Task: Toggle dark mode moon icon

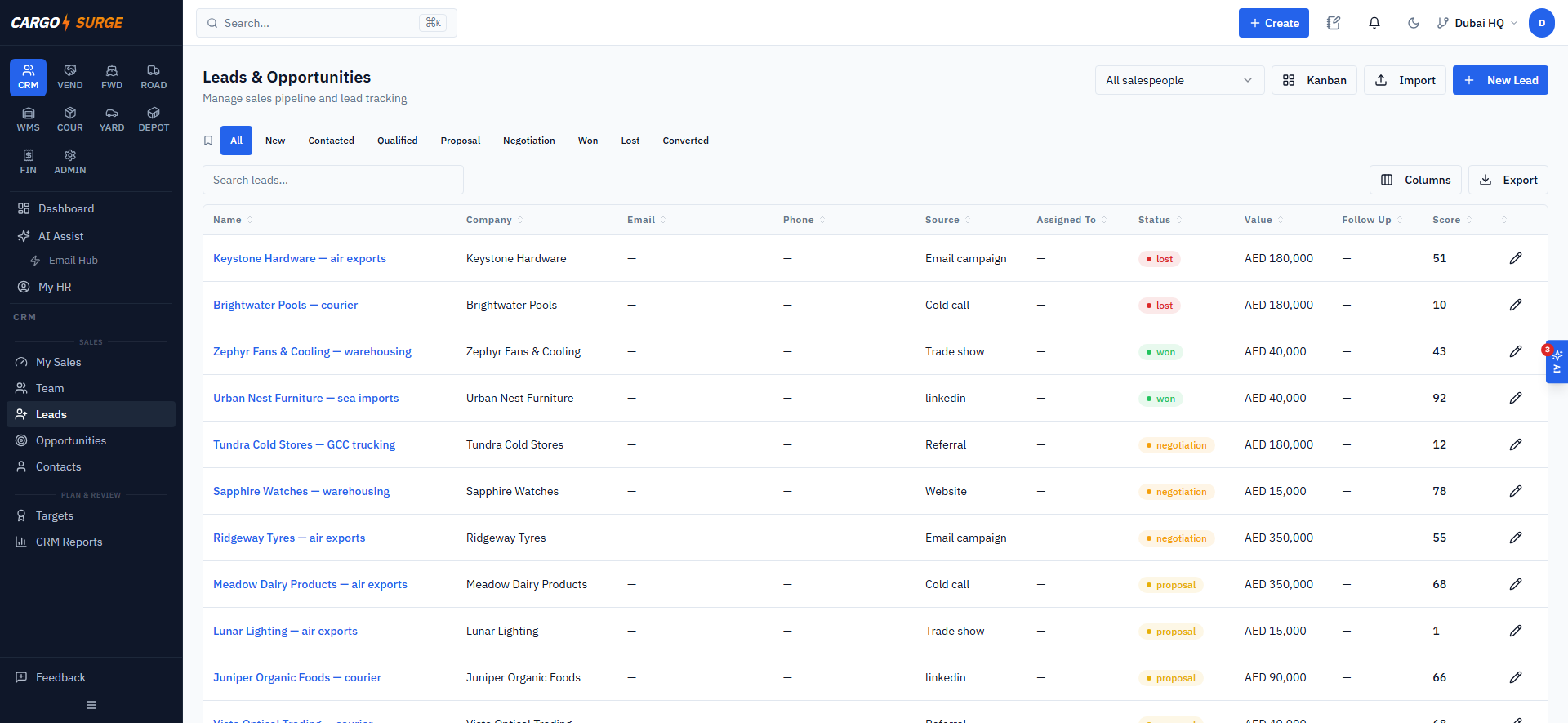Action: pos(1414,23)
